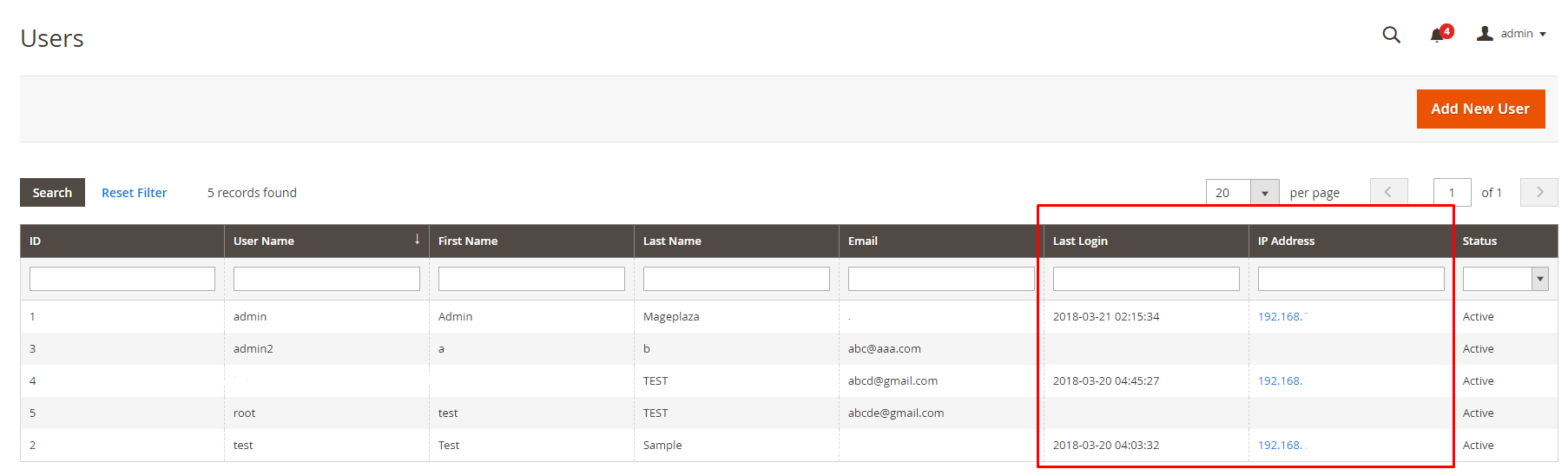Click the Search button

(x=52, y=193)
